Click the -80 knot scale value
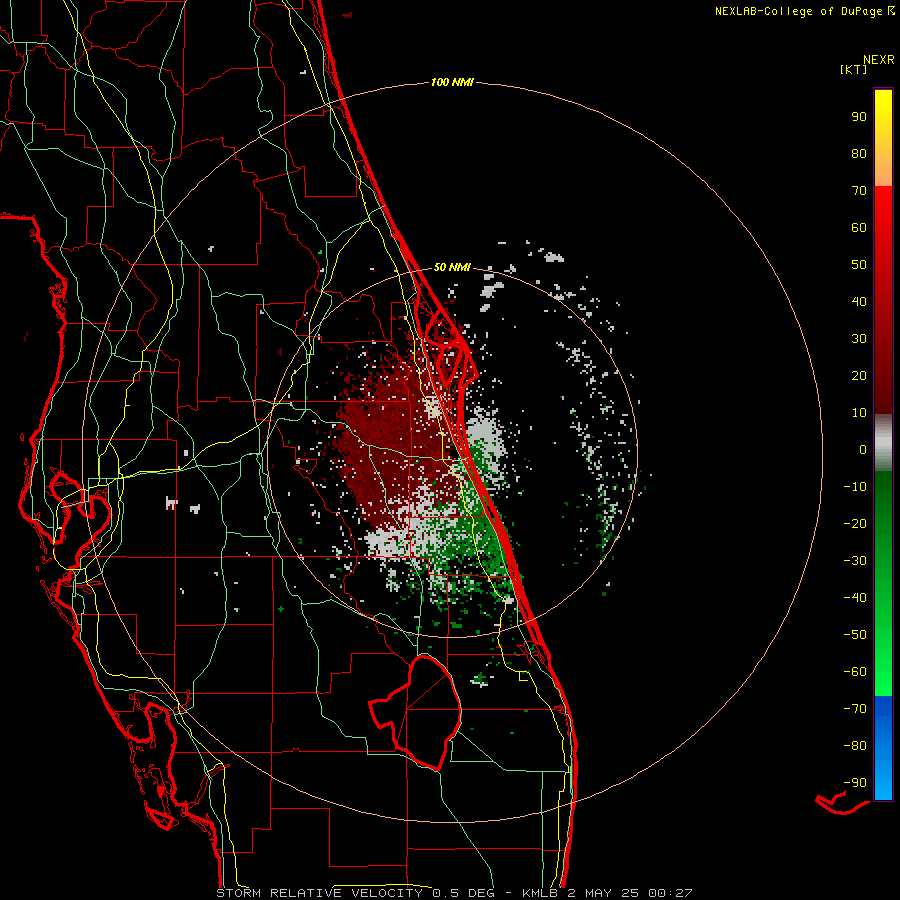The image size is (900, 900). 855,746
